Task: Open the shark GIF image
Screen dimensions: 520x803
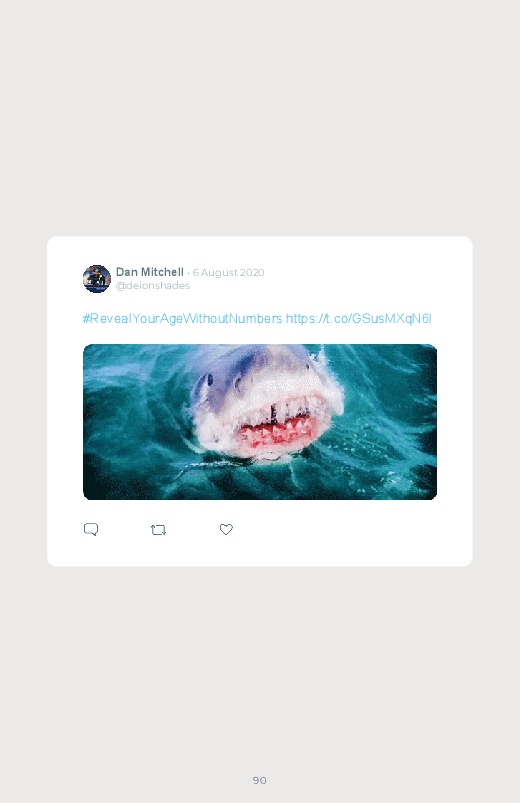Action: pos(260,422)
